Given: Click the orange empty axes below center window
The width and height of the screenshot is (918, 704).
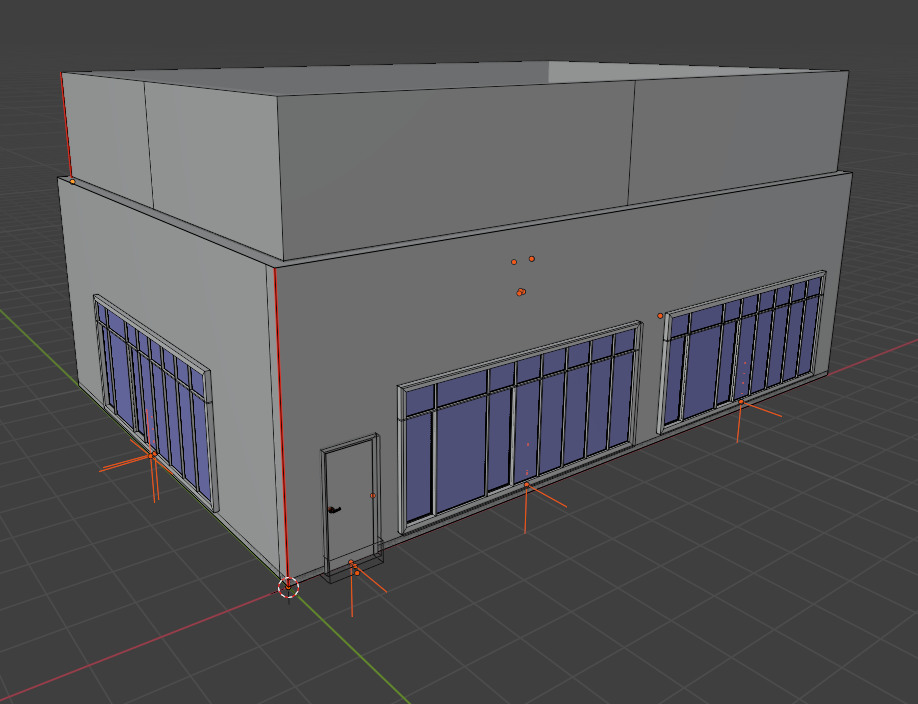Looking at the screenshot, I should coord(526,485).
